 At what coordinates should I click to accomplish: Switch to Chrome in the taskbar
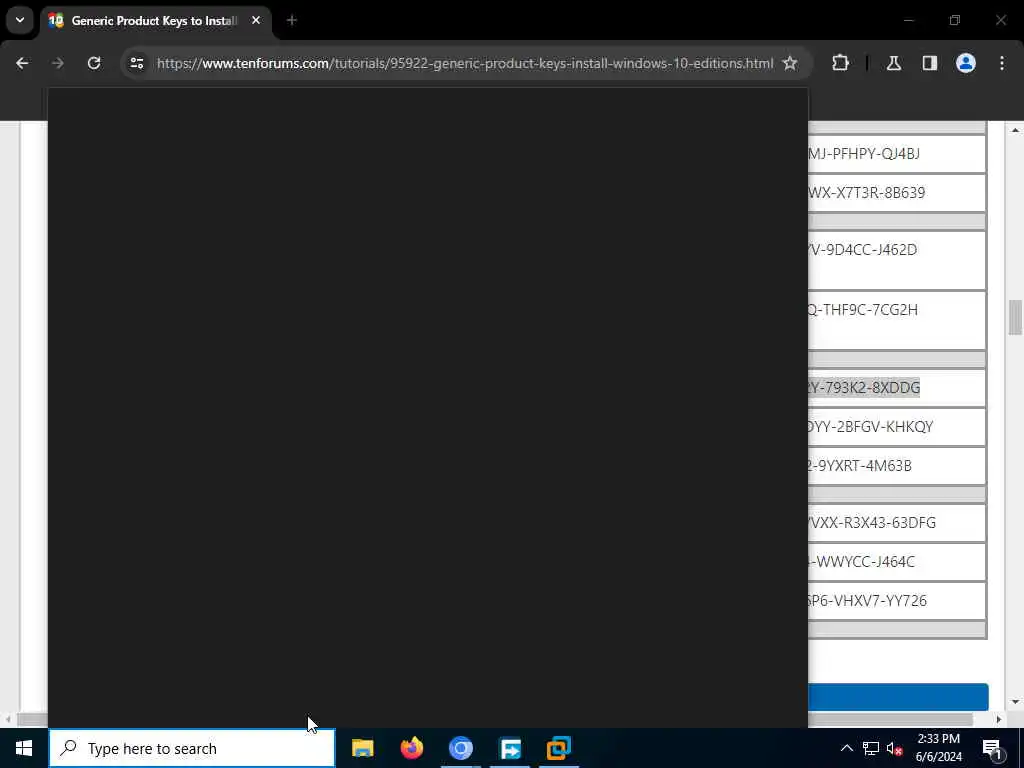tap(460, 748)
